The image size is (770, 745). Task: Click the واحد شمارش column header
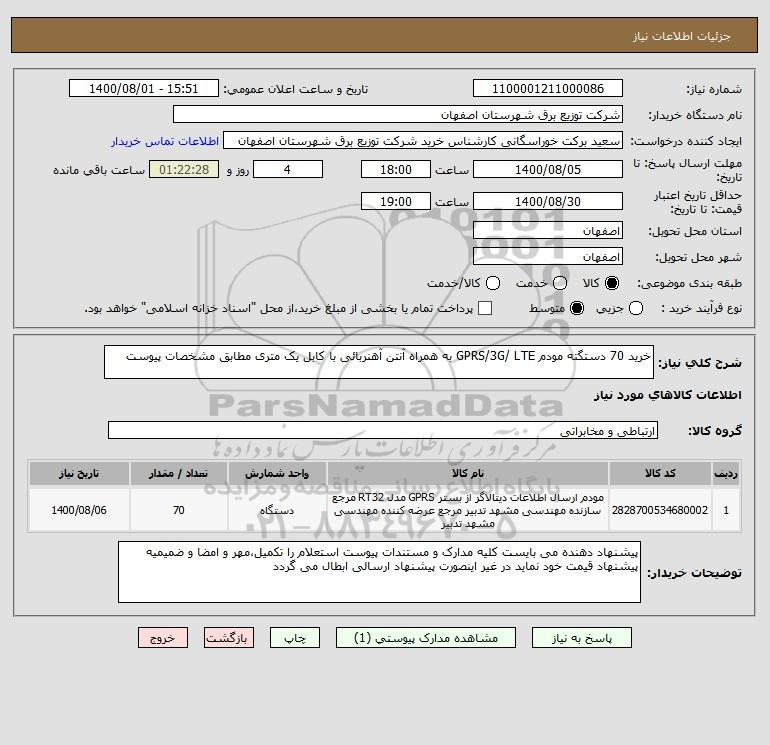pyautogui.click(x=277, y=473)
